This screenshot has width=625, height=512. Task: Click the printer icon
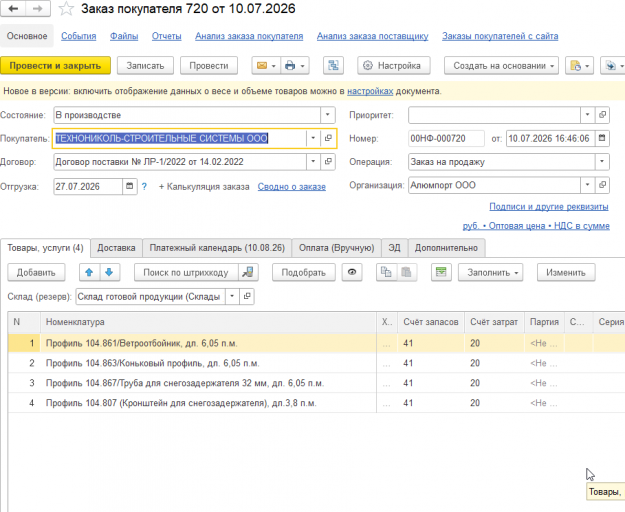click(x=290, y=66)
